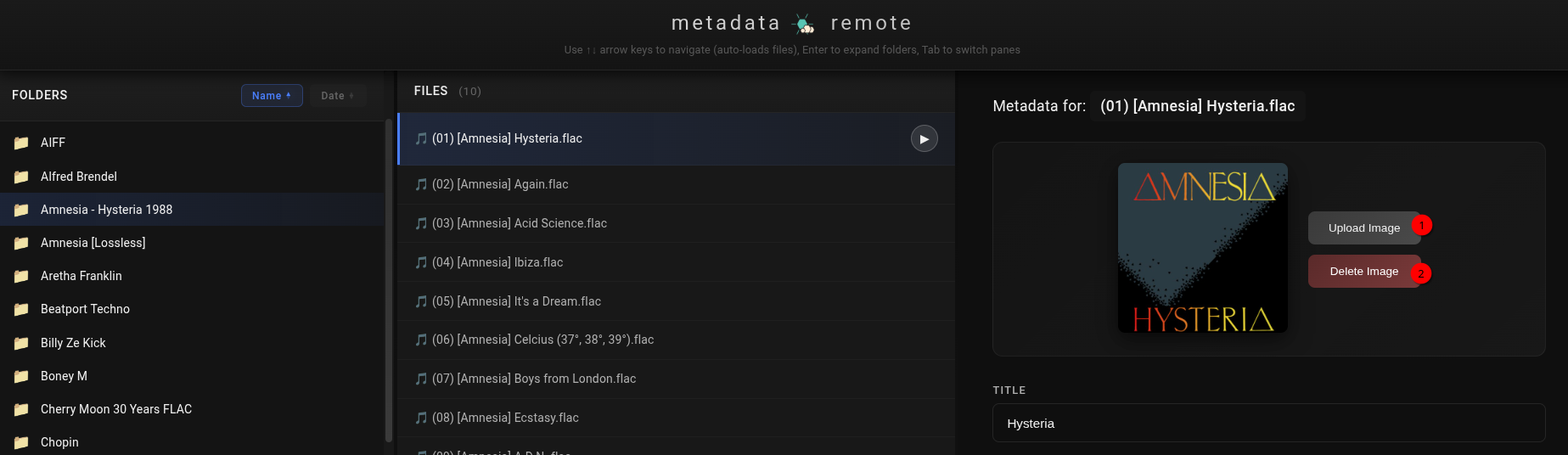The image size is (1568, 455).
Task: Sort folders by Name
Action: point(272,96)
